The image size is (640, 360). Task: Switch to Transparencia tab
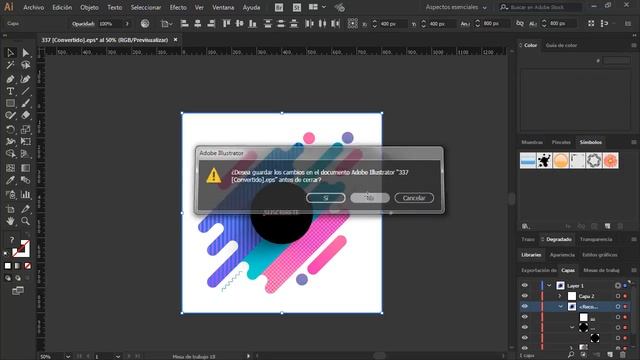(596, 239)
